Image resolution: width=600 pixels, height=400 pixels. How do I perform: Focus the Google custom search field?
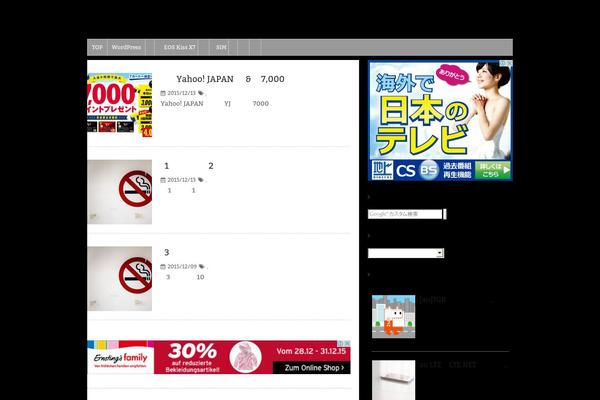pos(405,214)
